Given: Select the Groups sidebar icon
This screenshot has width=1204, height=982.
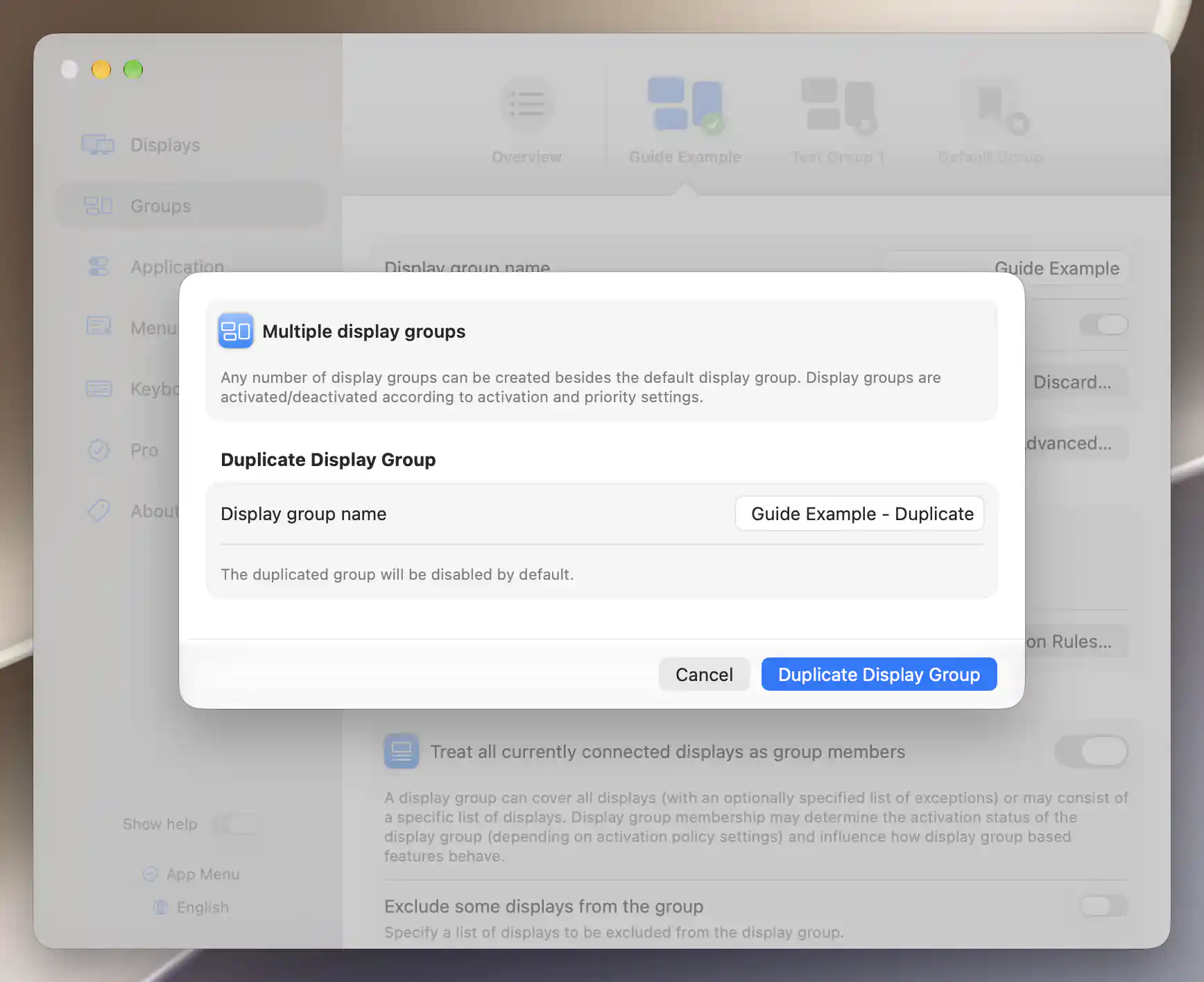Looking at the screenshot, I should click(x=98, y=206).
